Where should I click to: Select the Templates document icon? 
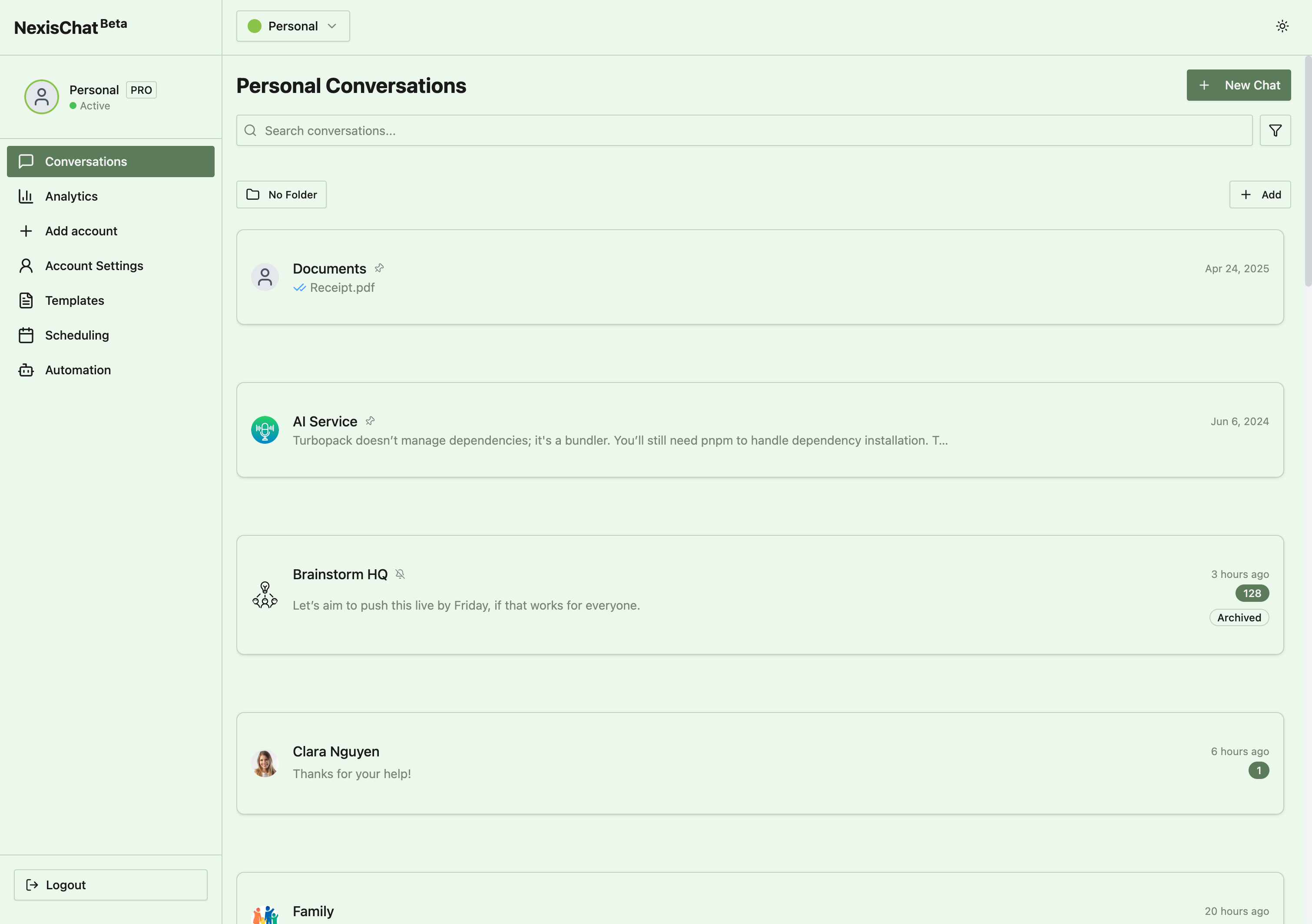pyautogui.click(x=27, y=300)
